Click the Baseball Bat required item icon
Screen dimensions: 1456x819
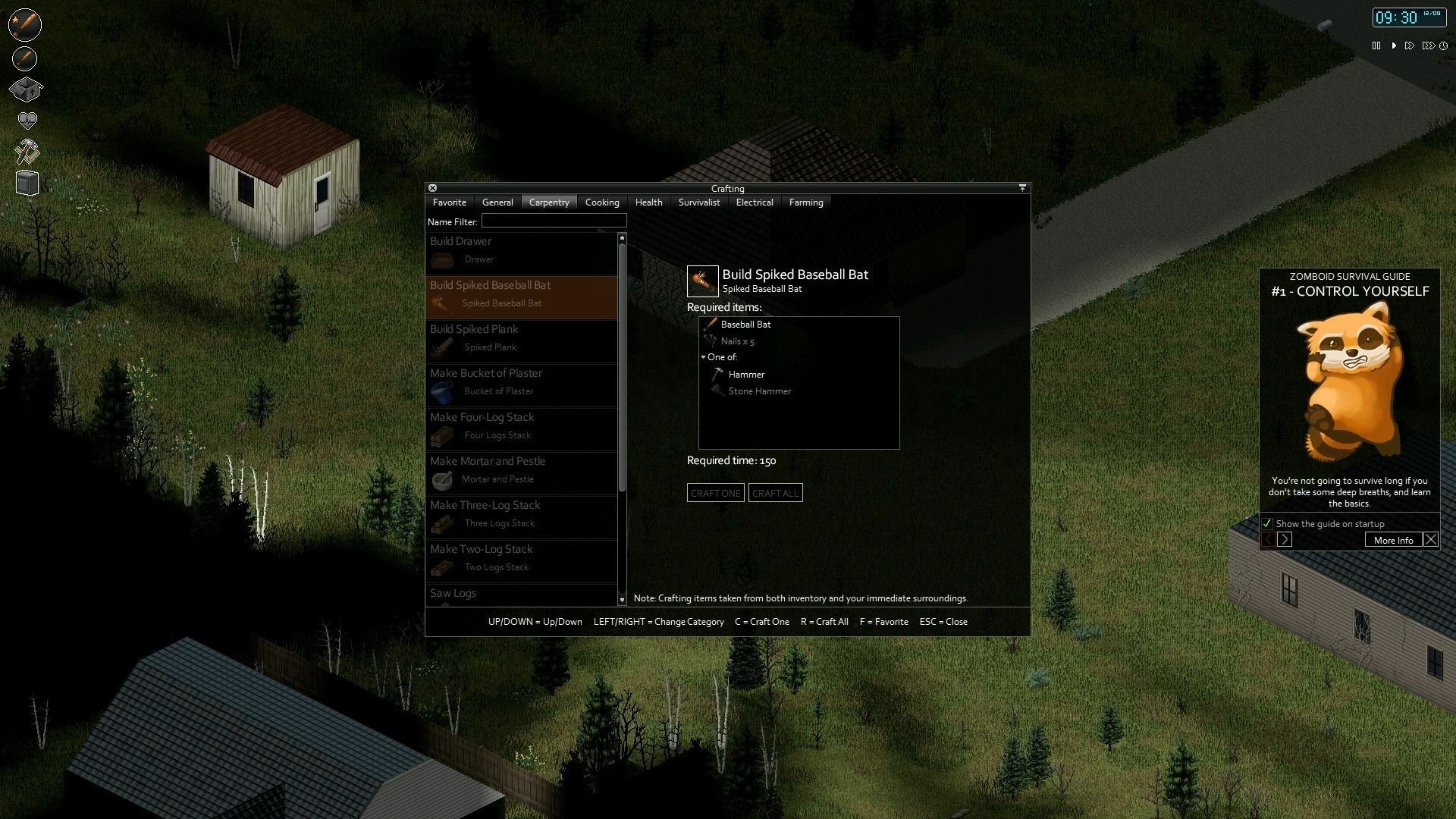708,323
